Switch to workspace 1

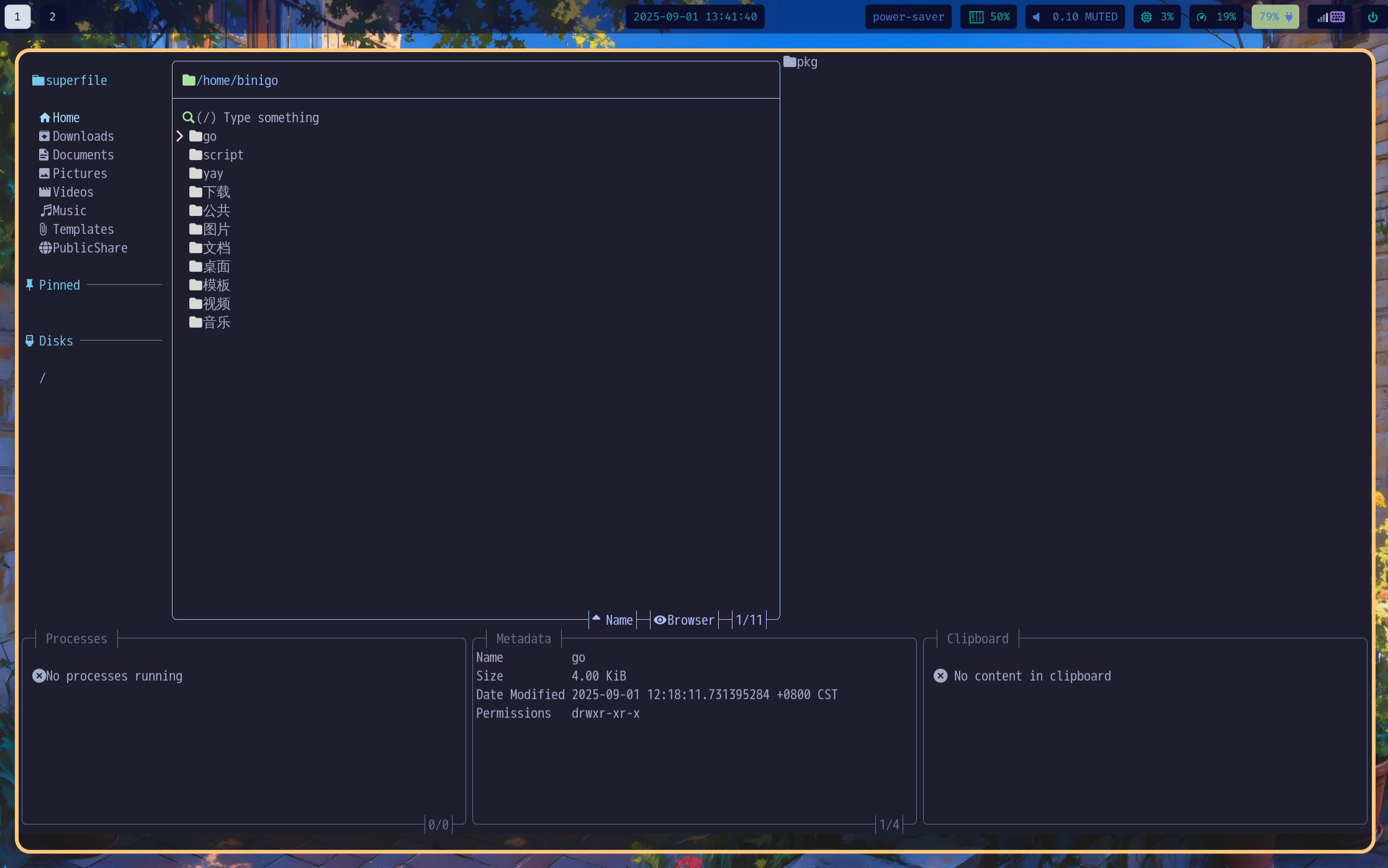pyautogui.click(x=17, y=17)
